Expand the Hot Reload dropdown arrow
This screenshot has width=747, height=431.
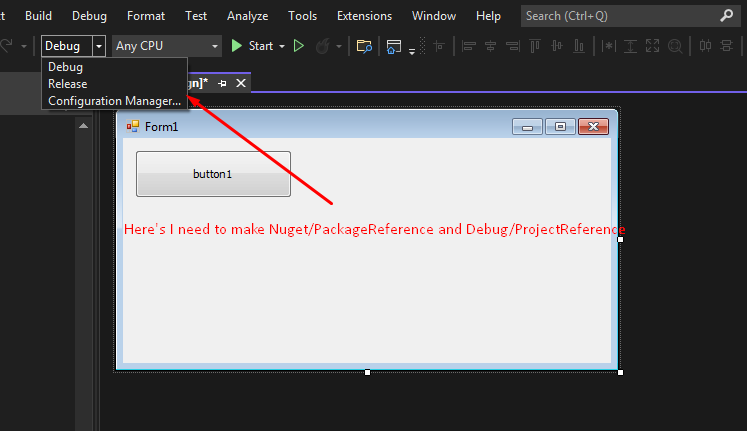pyautogui.click(x=339, y=46)
